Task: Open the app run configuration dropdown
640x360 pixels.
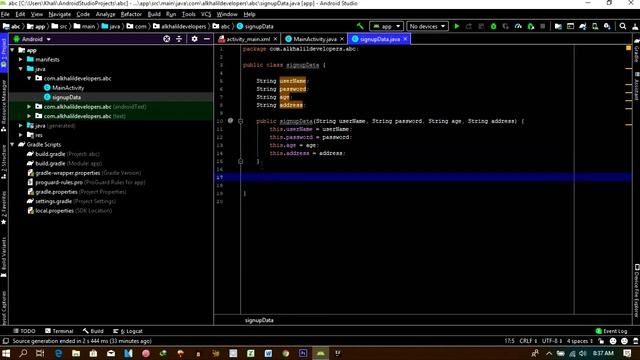Action: click(x=386, y=26)
